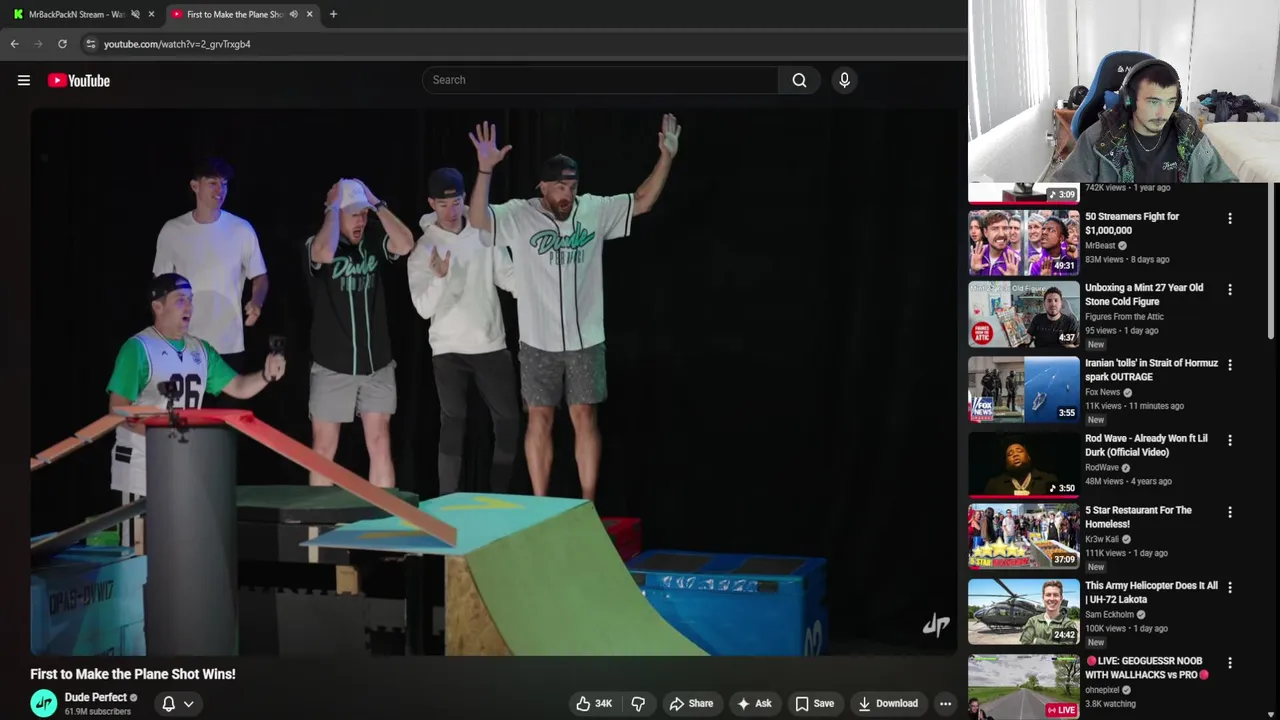The image size is (1280, 720).
Task: Open the YouTube guide hamburger menu
Action: [x=24, y=80]
